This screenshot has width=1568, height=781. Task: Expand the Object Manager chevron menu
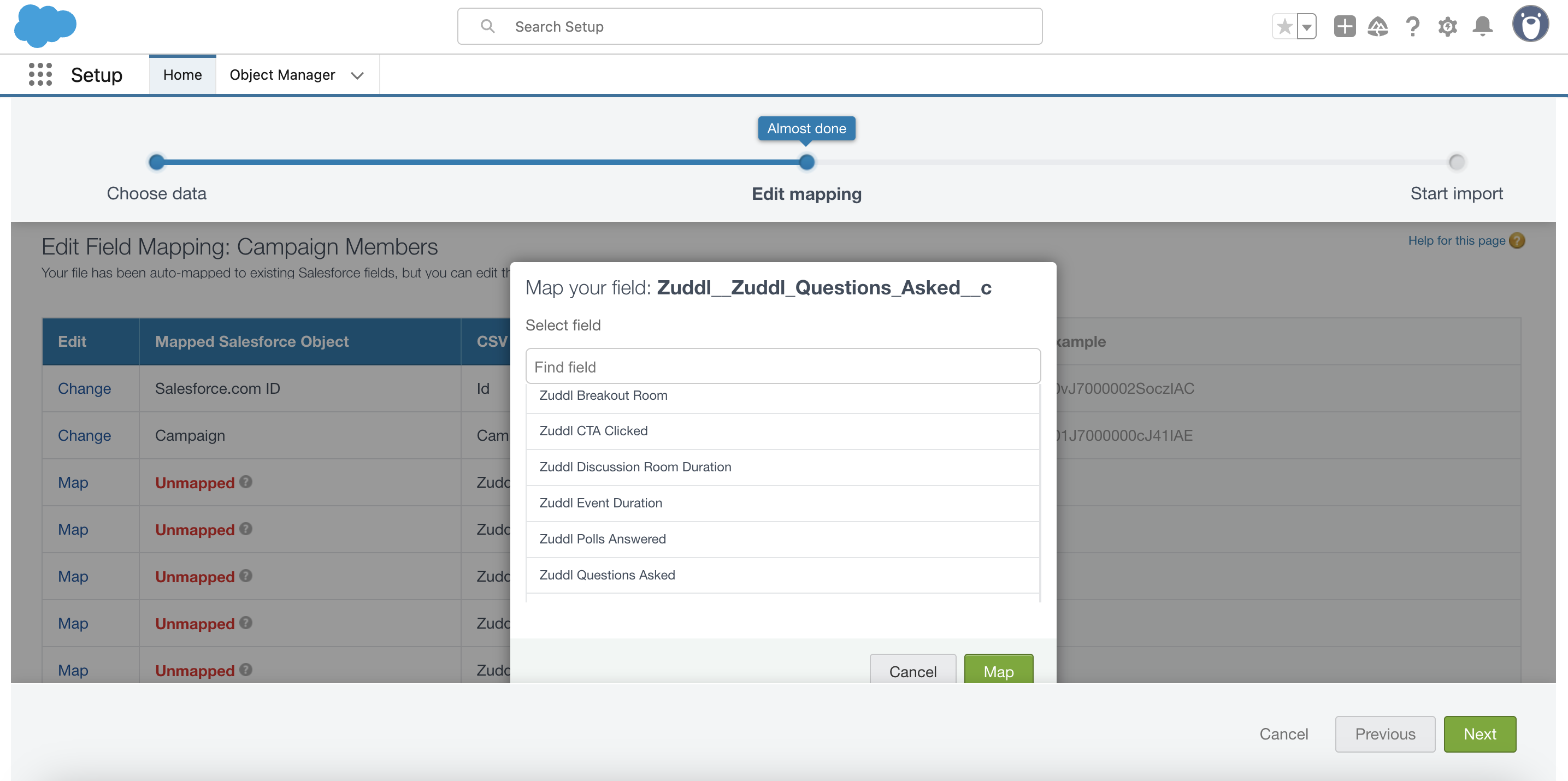(x=357, y=75)
